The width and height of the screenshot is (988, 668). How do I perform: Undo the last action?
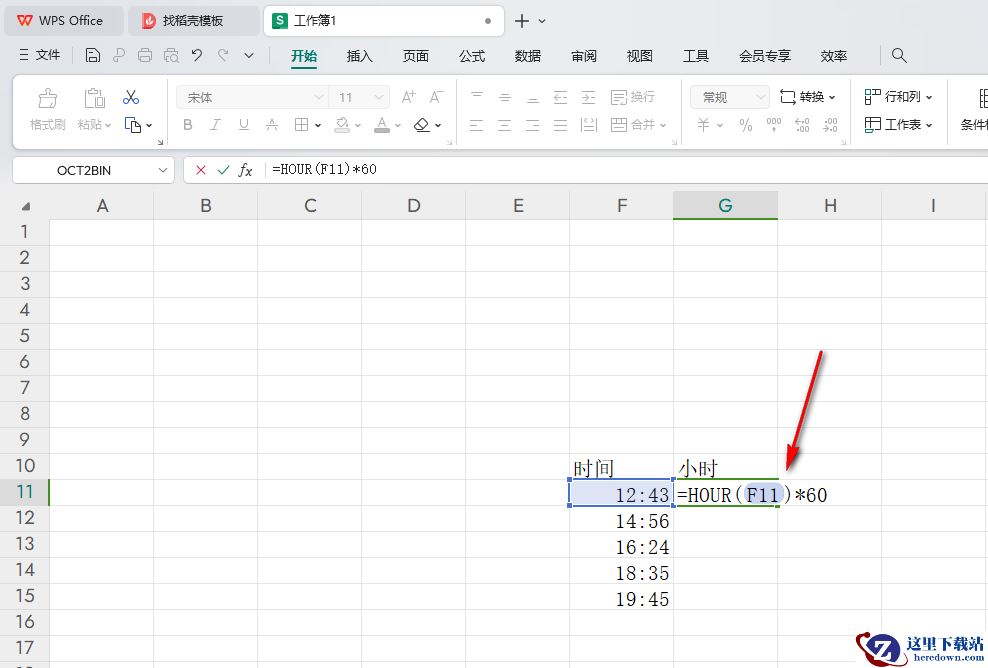point(197,55)
